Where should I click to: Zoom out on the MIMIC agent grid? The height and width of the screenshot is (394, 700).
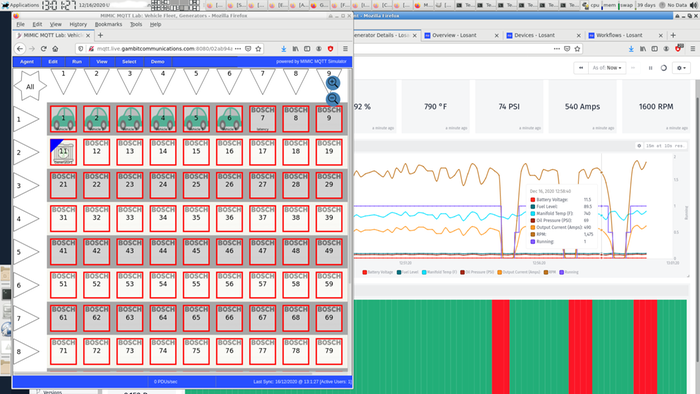(x=333, y=99)
